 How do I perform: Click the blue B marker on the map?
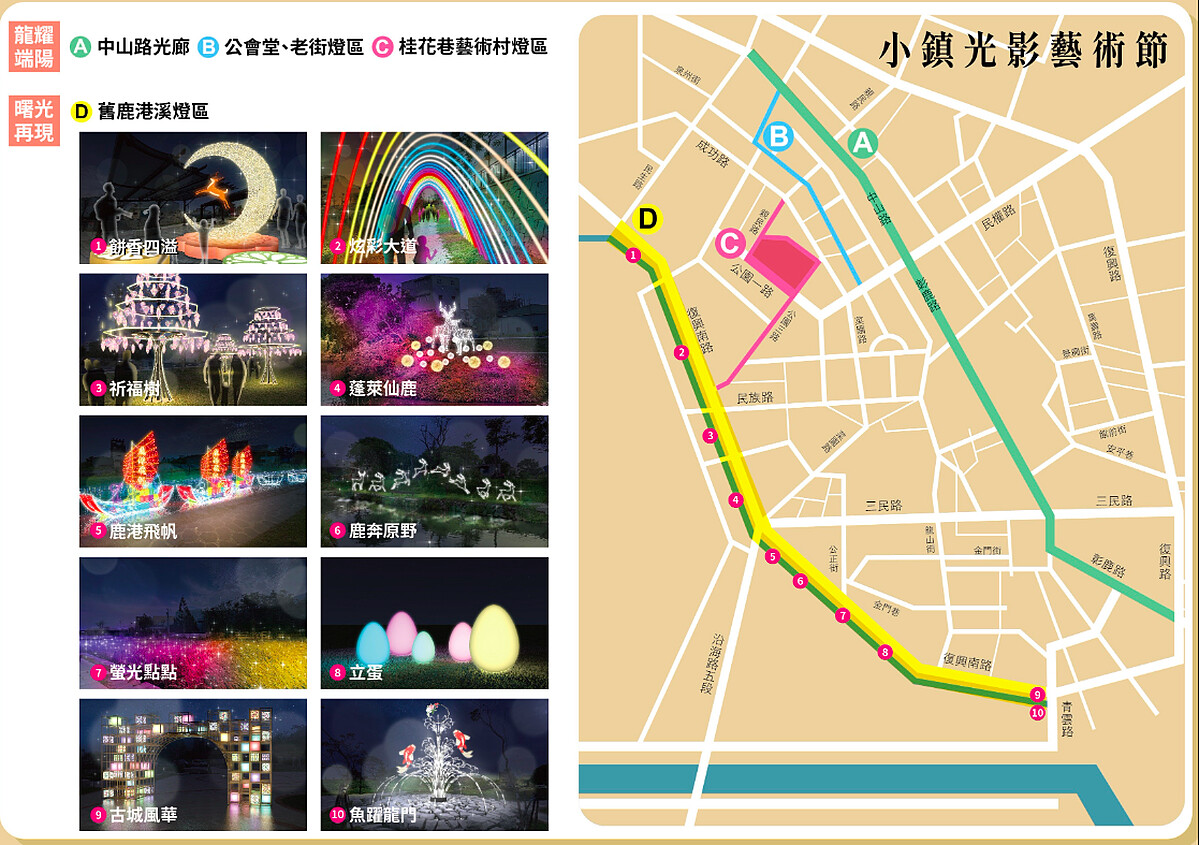pos(779,135)
